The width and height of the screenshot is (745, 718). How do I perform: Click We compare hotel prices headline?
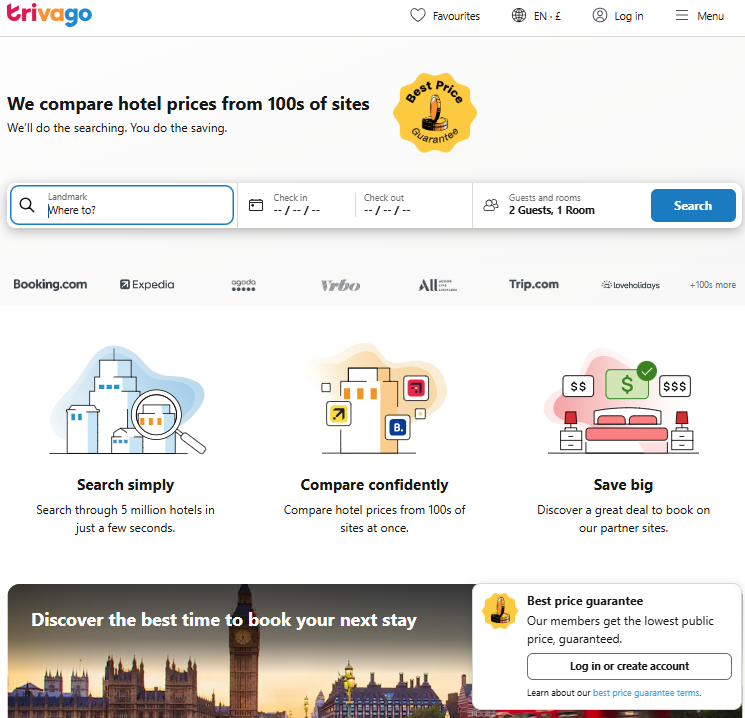188,104
